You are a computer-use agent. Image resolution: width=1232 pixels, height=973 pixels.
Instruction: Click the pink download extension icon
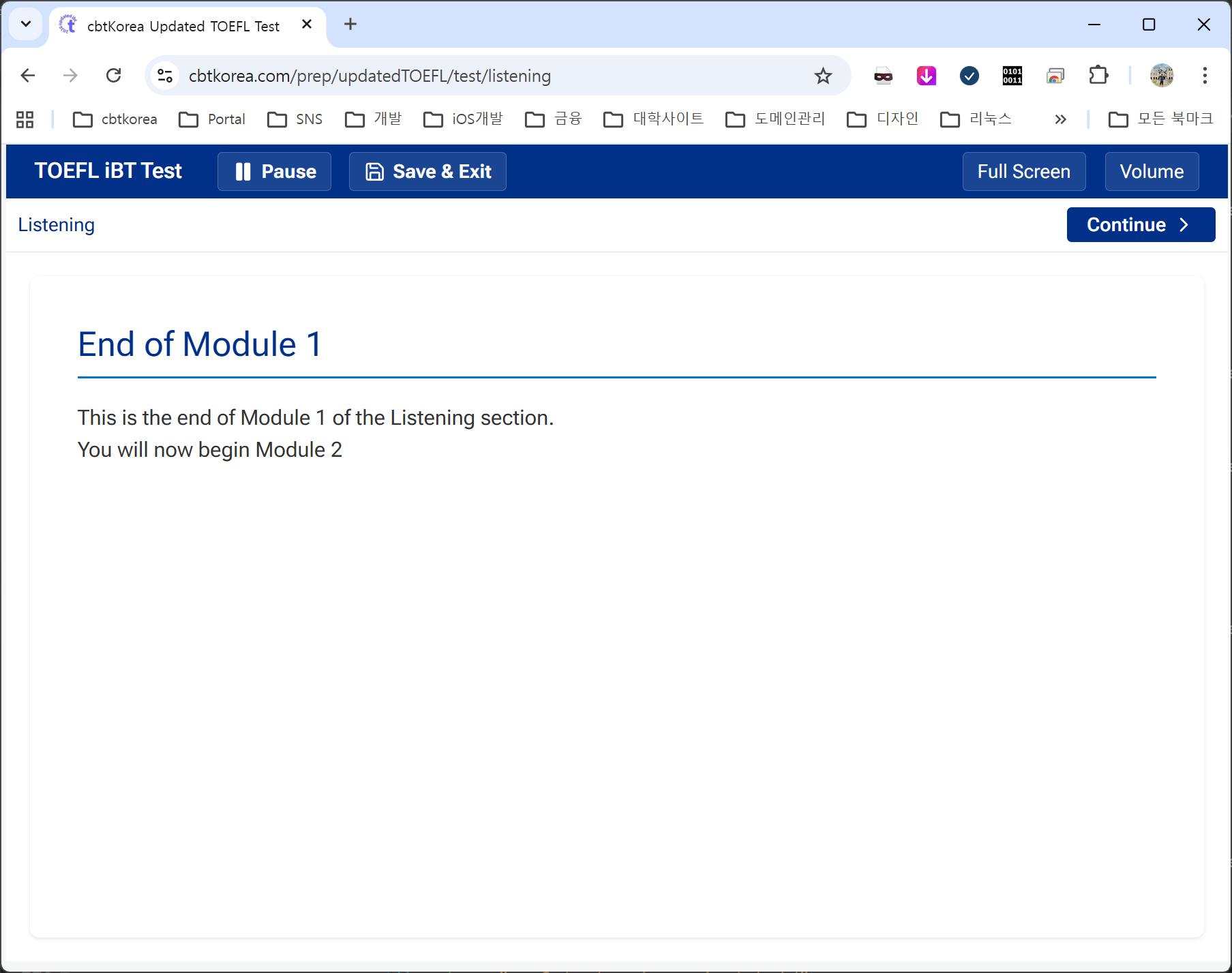[926, 76]
